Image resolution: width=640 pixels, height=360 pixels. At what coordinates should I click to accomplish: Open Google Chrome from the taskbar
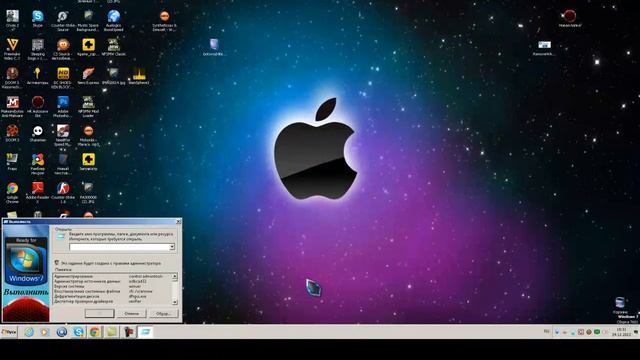(x=95, y=332)
